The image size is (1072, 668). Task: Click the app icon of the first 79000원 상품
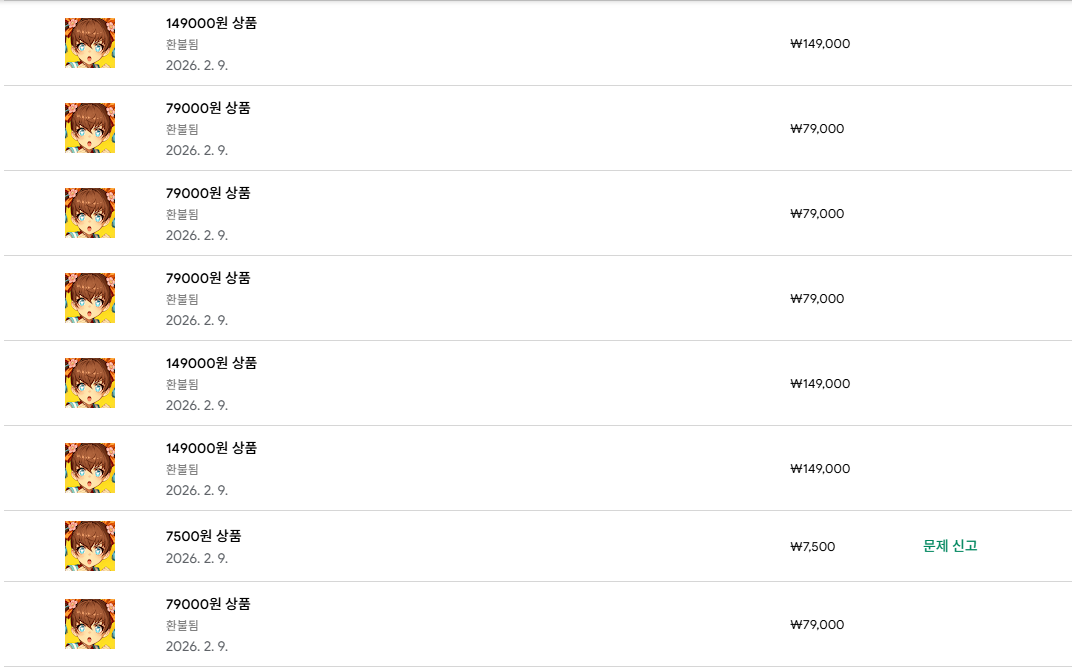(x=90, y=128)
